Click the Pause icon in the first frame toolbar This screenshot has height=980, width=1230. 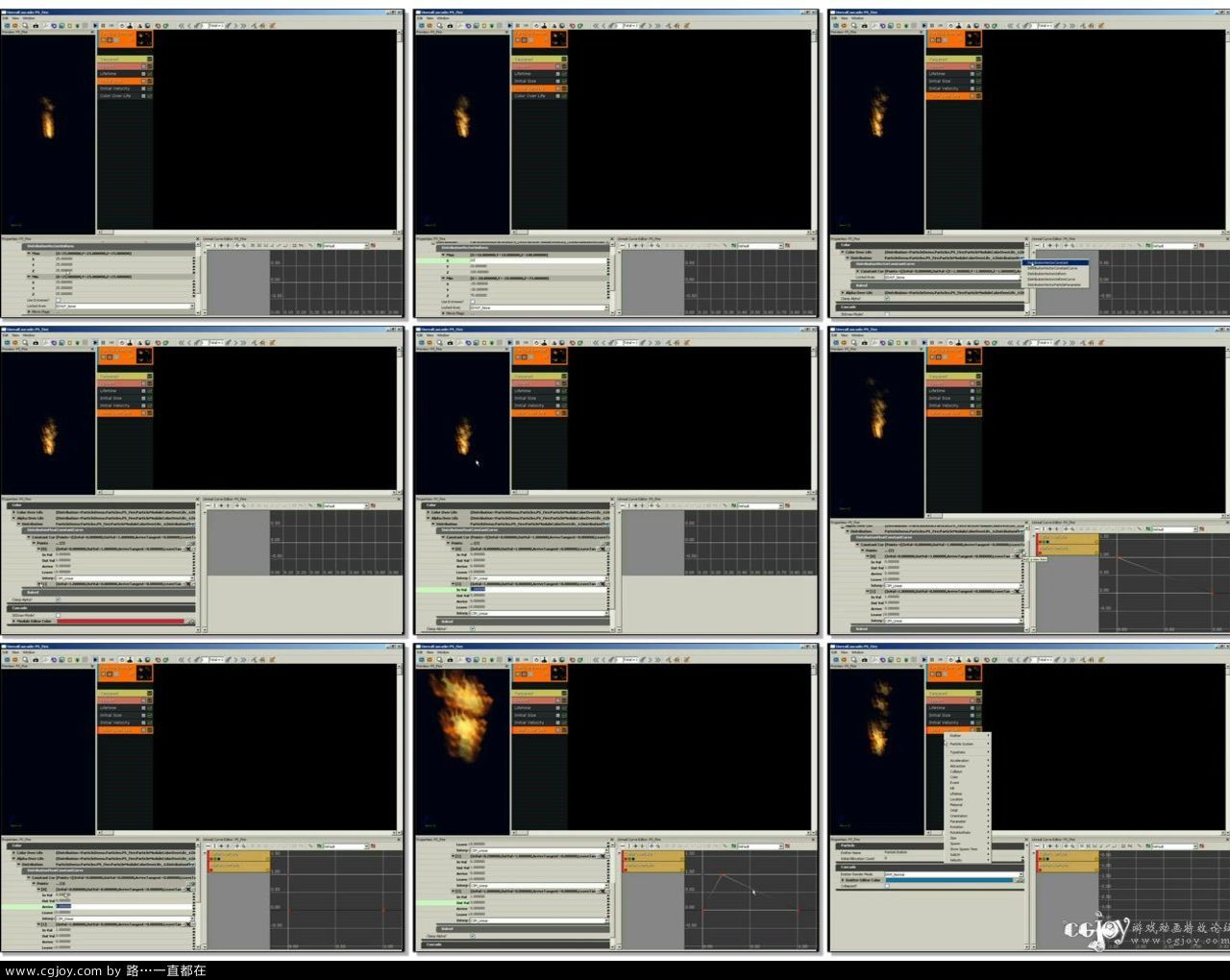click(x=103, y=25)
